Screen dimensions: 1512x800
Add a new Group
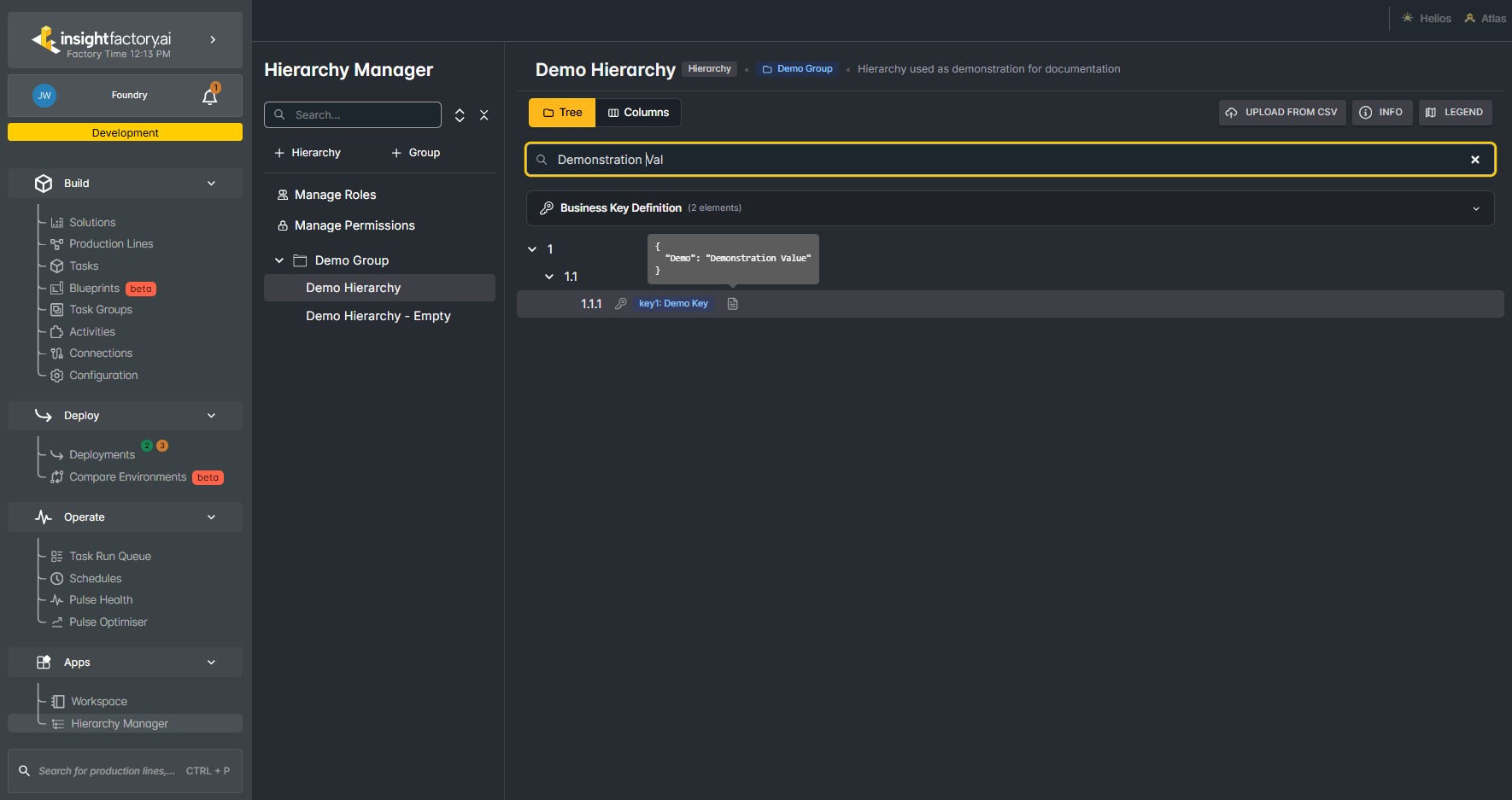[416, 153]
